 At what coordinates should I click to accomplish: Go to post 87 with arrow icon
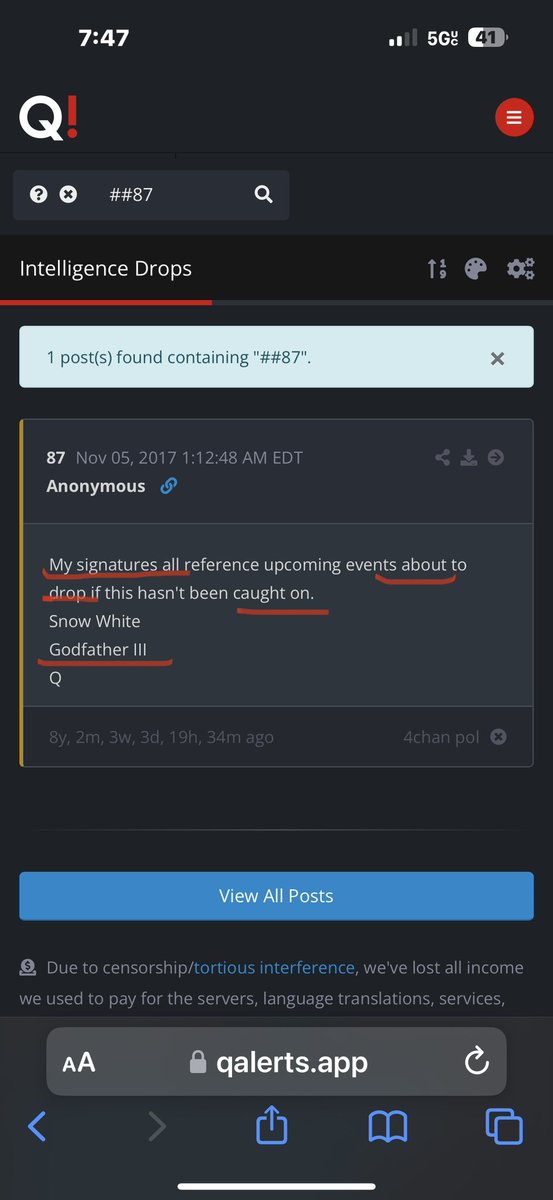[495, 458]
